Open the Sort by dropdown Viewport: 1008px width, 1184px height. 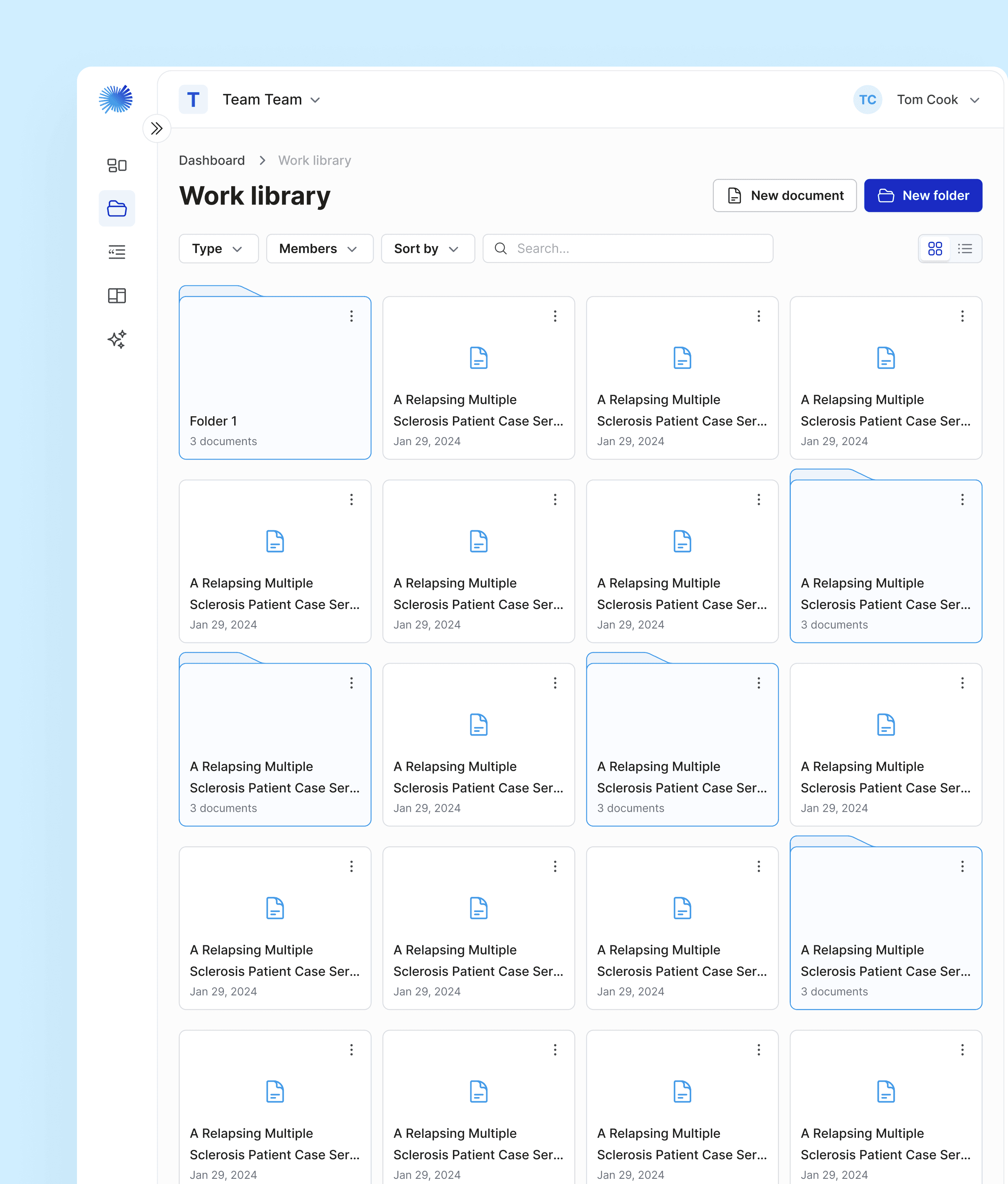click(x=427, y=249)
